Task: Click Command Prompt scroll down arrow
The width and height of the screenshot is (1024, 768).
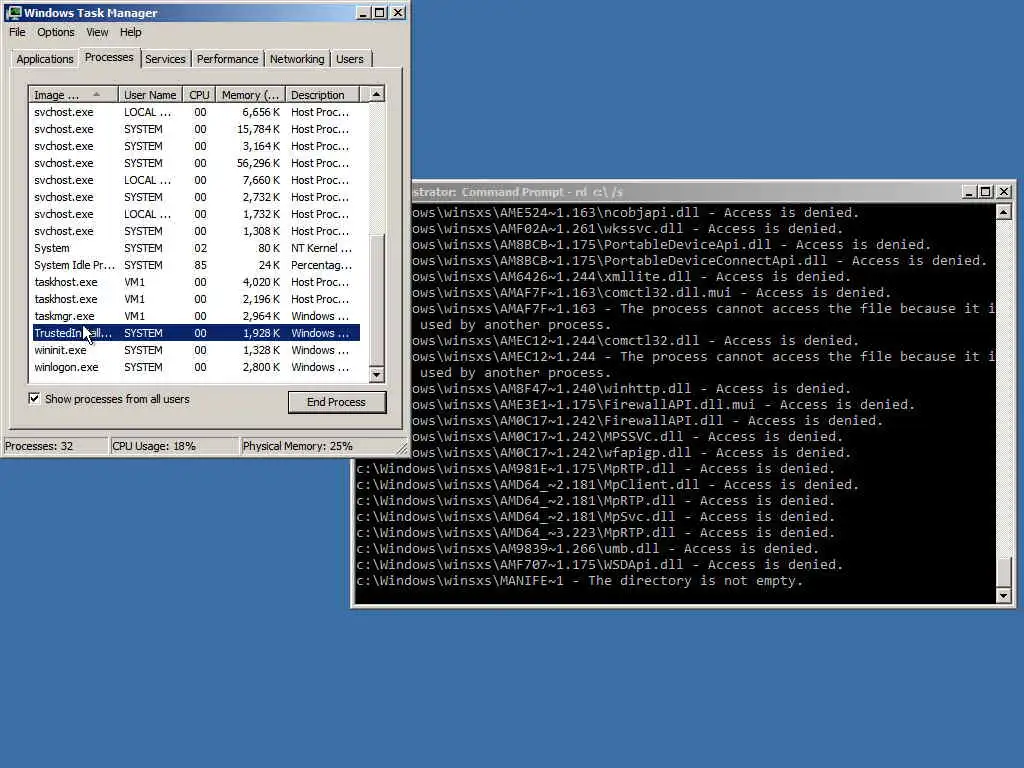Action: [x=1004, y=596]
